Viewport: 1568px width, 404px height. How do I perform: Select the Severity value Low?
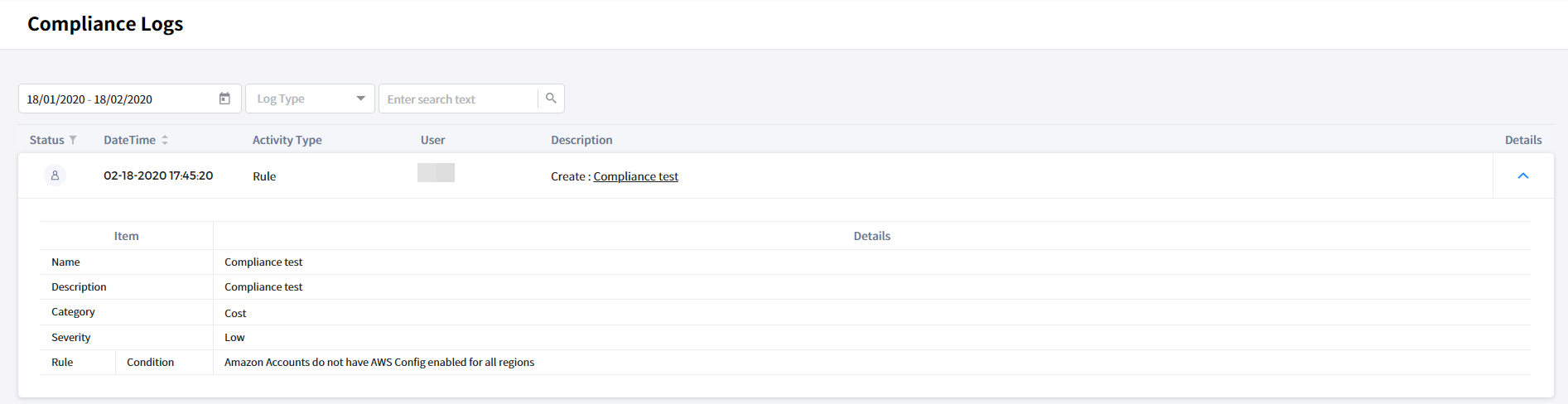[234, 338]
